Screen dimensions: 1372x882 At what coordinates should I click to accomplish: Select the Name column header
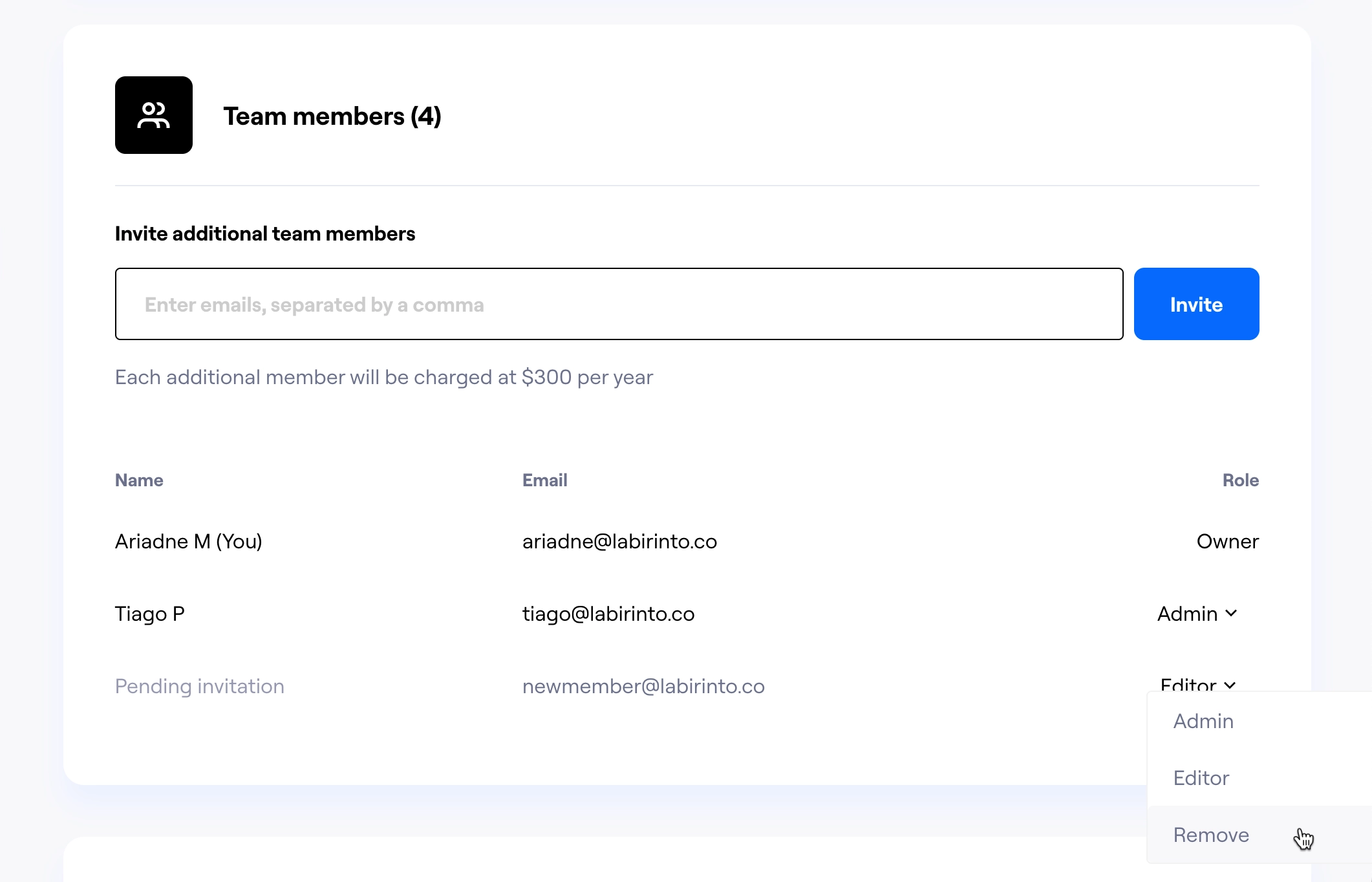point(138,480)
